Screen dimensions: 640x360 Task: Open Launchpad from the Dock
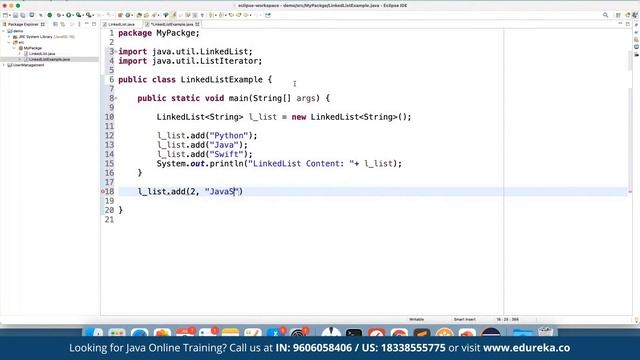click(117, 332)
